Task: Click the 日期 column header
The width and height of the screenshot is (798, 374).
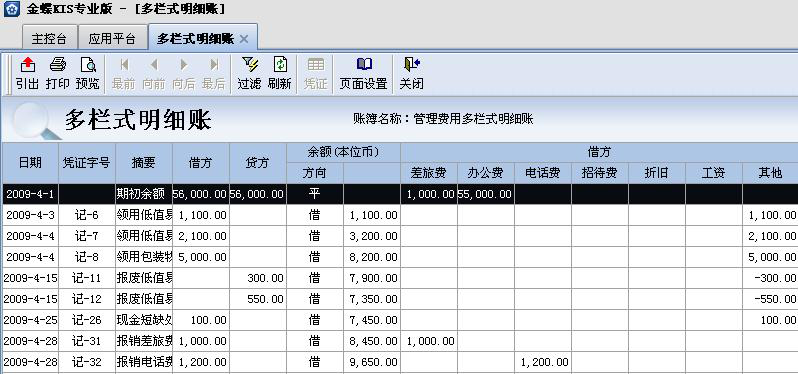Action: (x=31, y=163)
